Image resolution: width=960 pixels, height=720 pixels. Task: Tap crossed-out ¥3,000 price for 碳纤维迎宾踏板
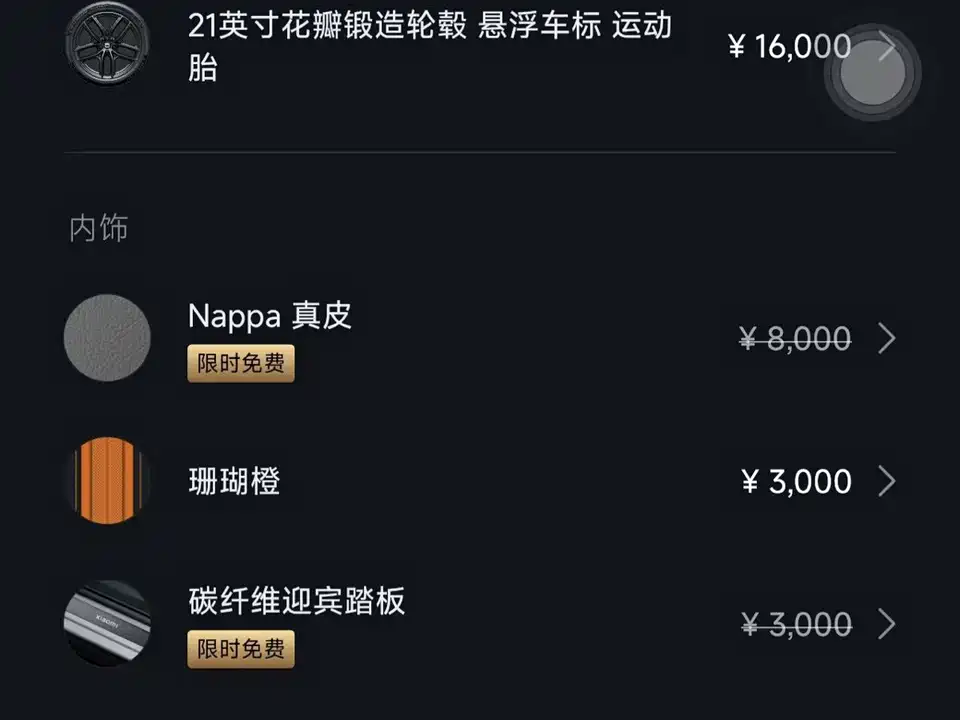tap(796, 625)
